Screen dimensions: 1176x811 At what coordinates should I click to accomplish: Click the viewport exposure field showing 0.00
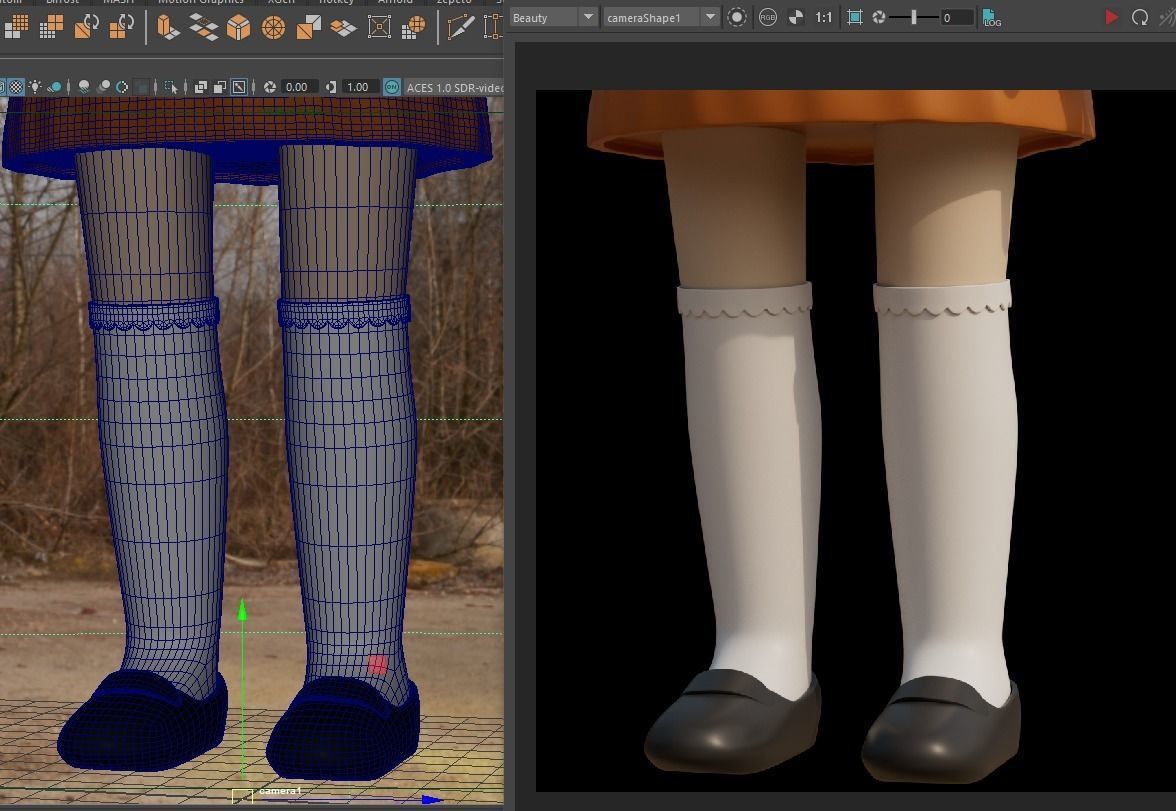tap(298, 87)
